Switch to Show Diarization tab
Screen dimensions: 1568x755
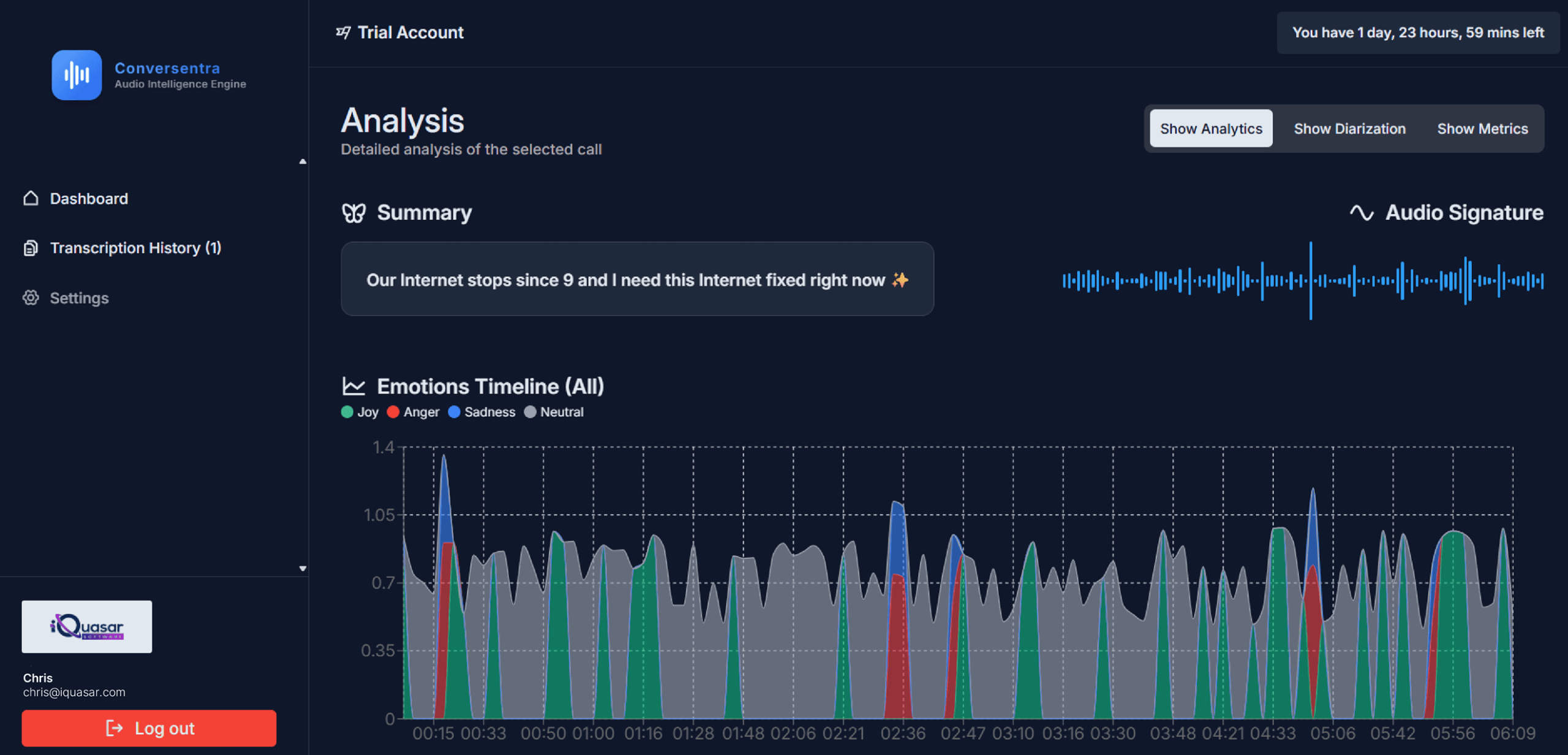click(1349, 129)
